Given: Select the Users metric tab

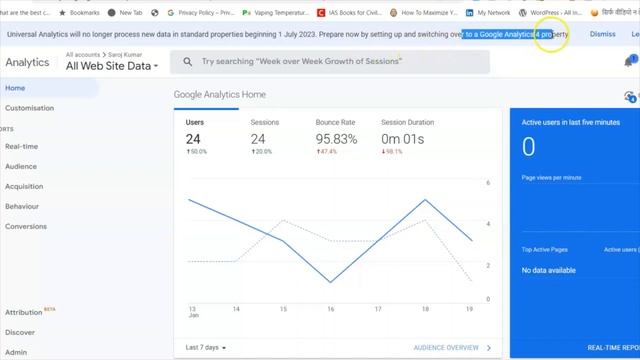Looking at the screenshot, I should click(x=206, y=136).
